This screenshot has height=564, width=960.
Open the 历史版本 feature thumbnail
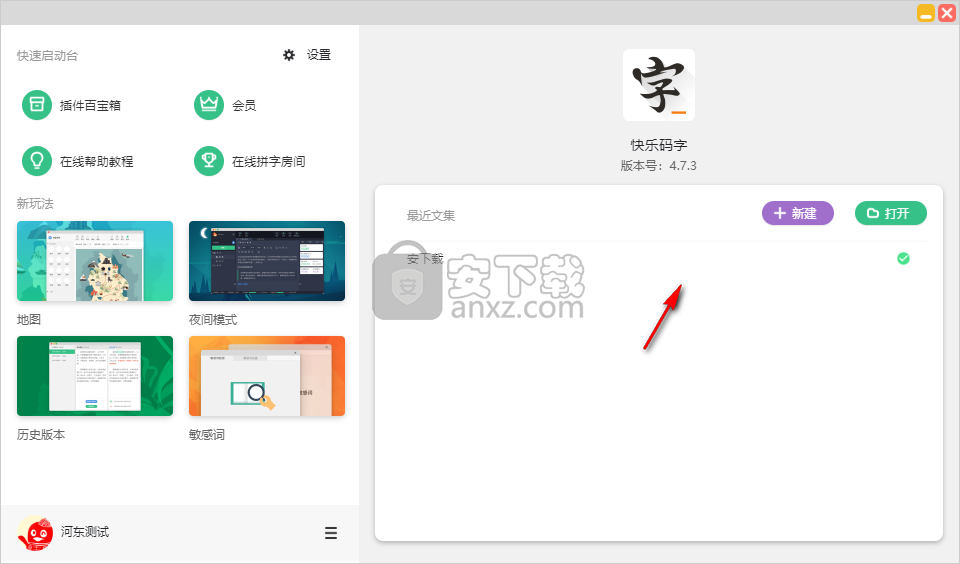pos(95,376)
